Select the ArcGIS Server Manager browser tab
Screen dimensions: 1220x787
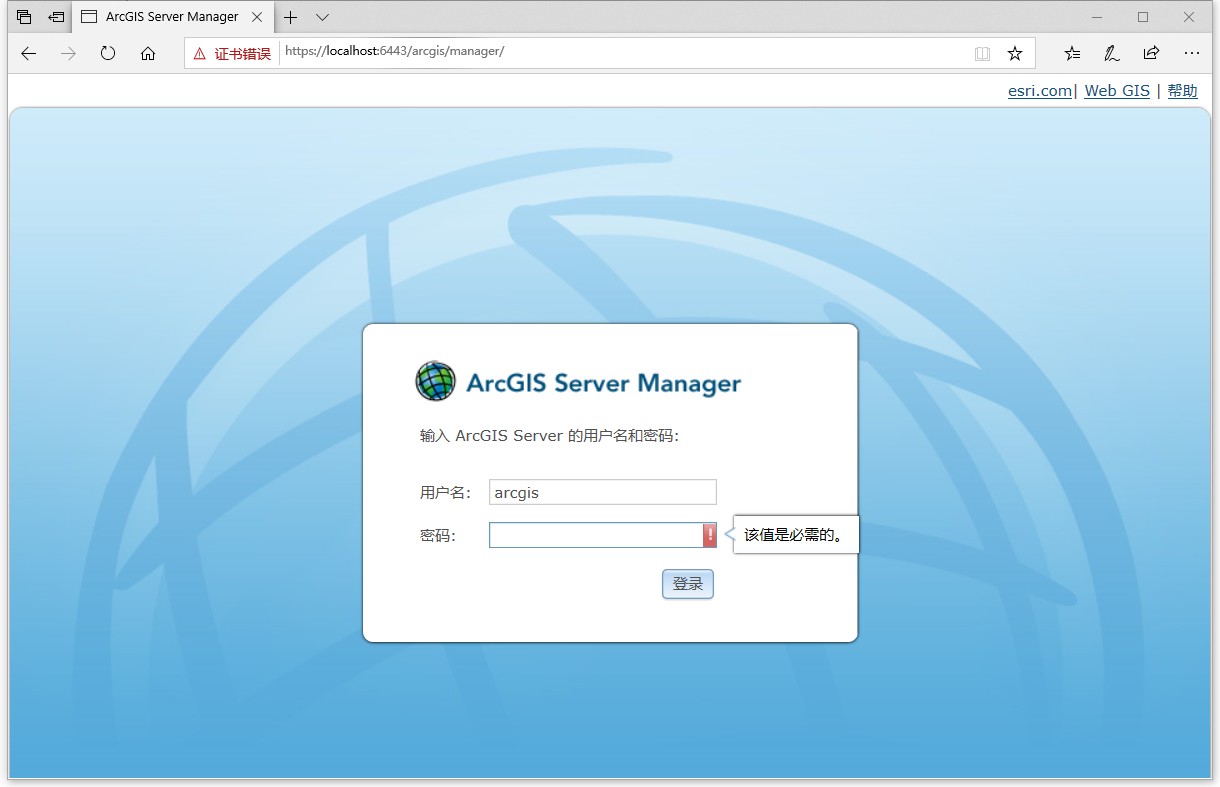pyautogui.click(x=172, y=17)
